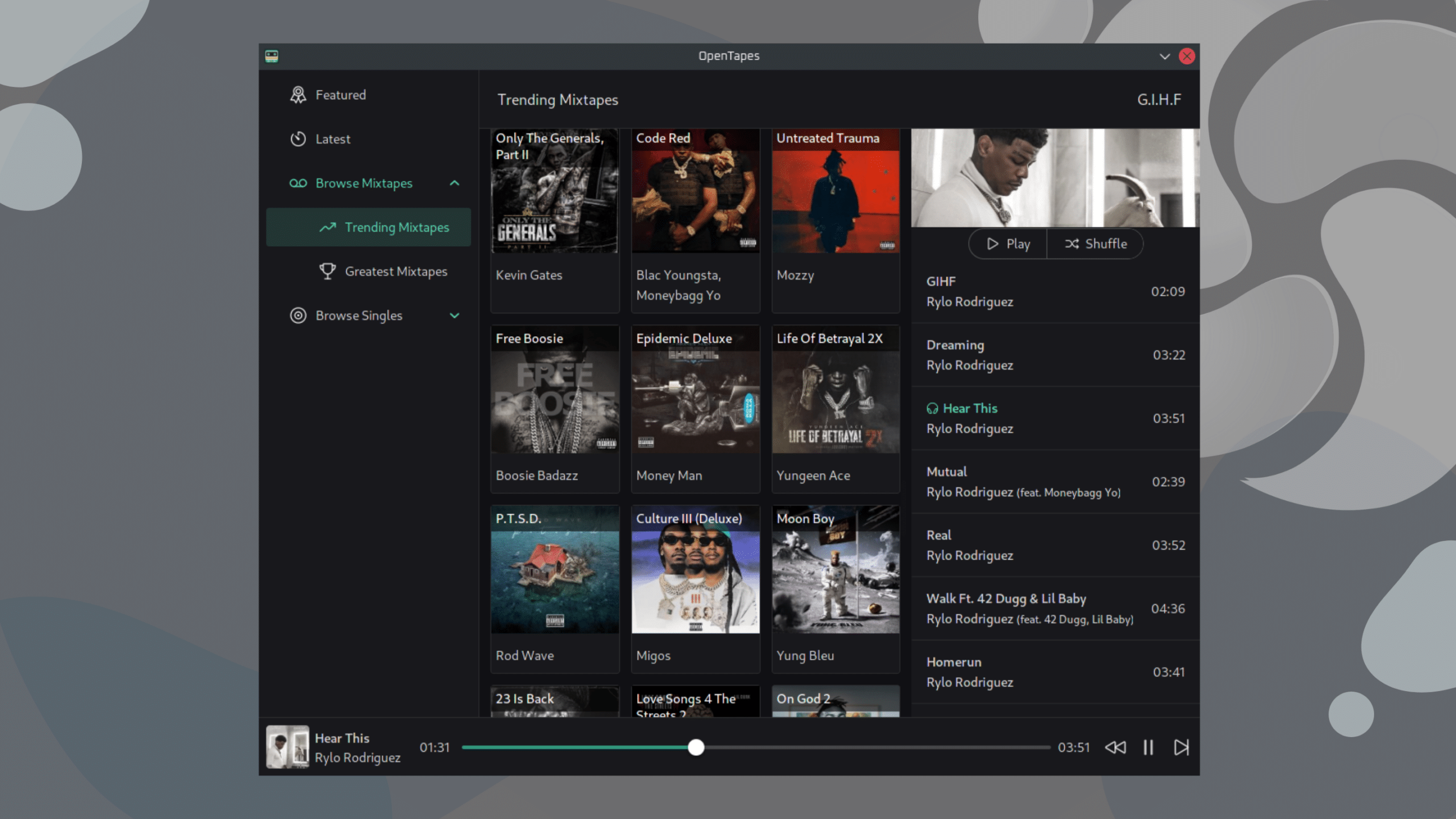
Task: Open the 23 Is Back mixtape
Action: [x=555, y=701]
